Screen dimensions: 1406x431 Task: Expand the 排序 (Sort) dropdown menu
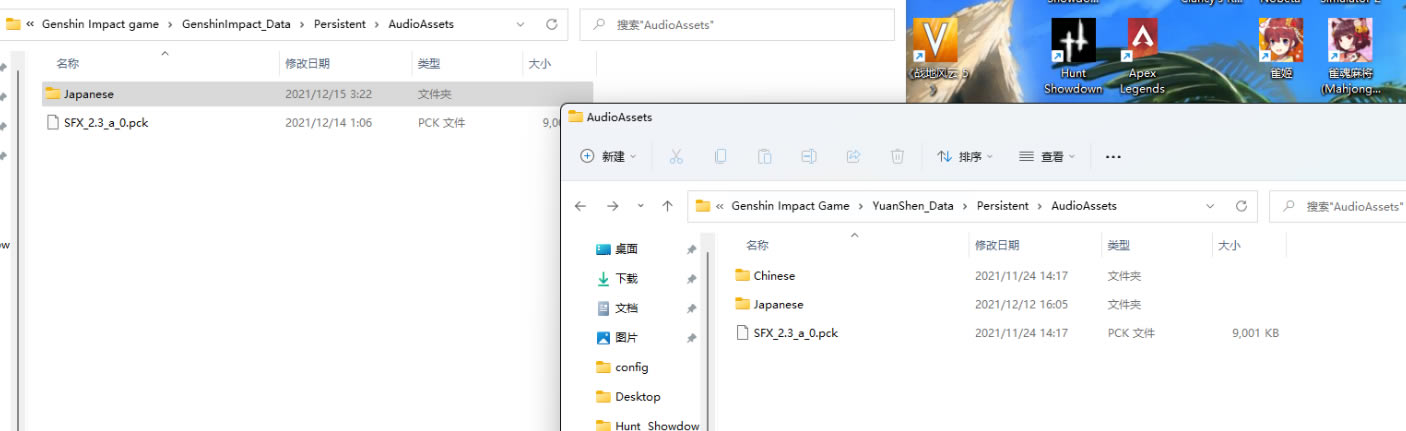pos(965,157)
